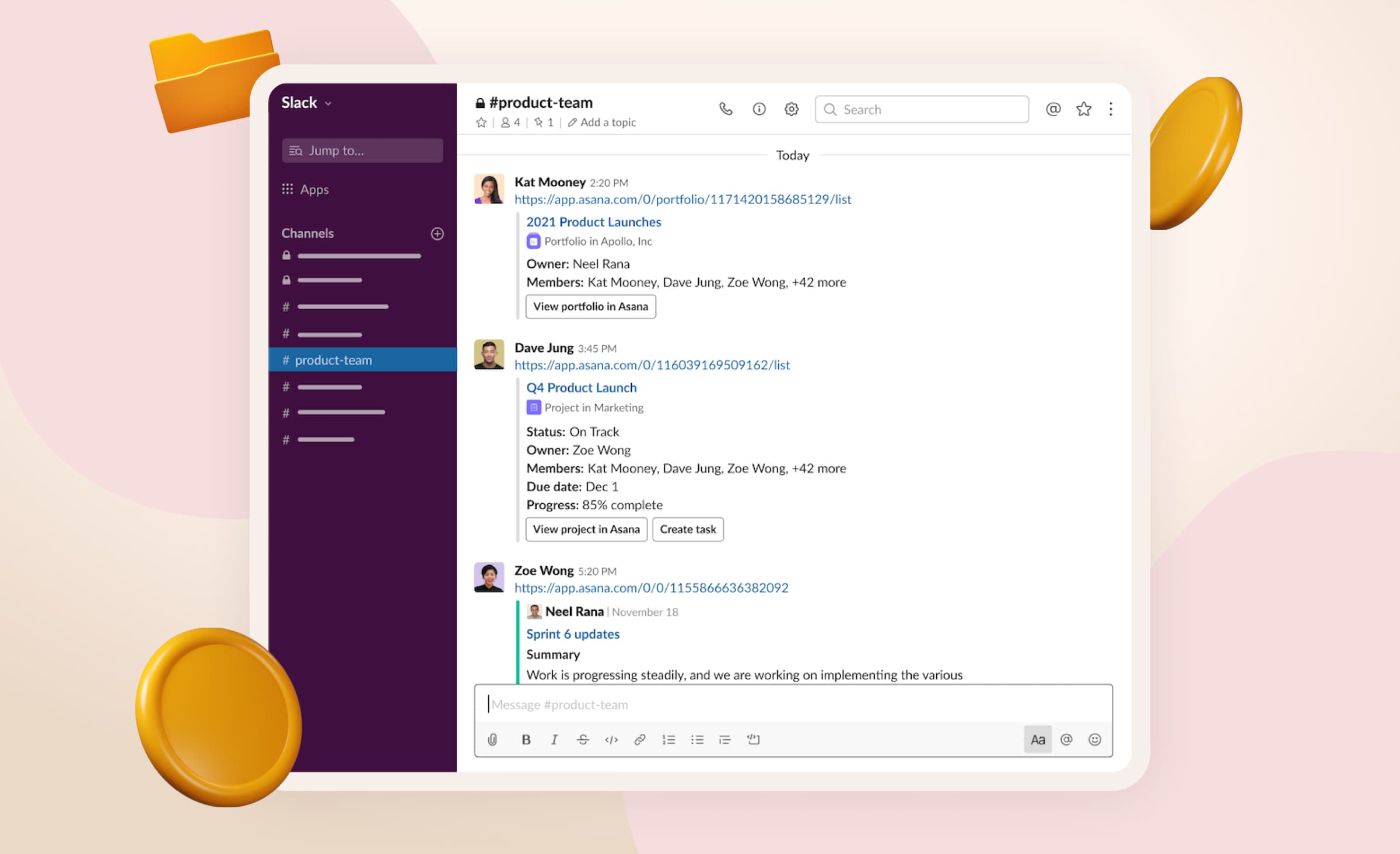Click View portfolio in Asana button
This screenshot has height=854, width=1400.
pos(590,307)
